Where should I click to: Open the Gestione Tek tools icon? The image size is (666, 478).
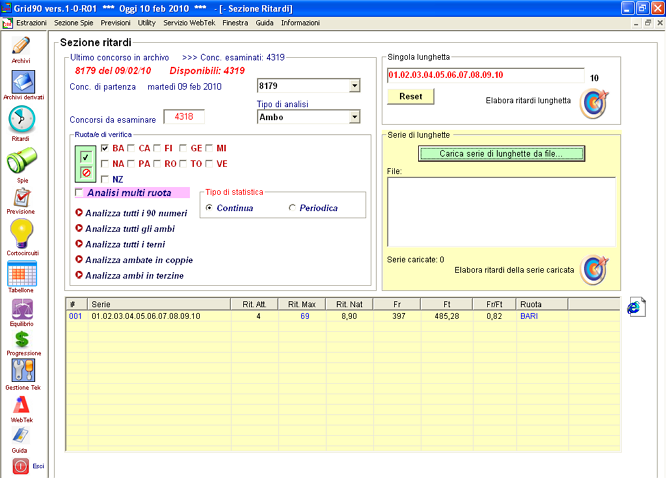point(23,371)
